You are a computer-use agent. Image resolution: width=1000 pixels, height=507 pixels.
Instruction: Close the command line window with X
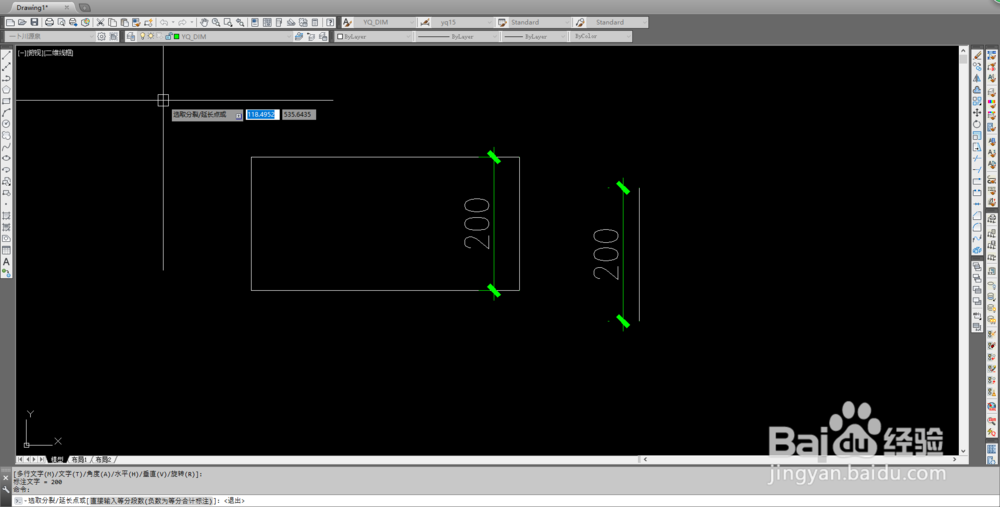click(6, 477)
